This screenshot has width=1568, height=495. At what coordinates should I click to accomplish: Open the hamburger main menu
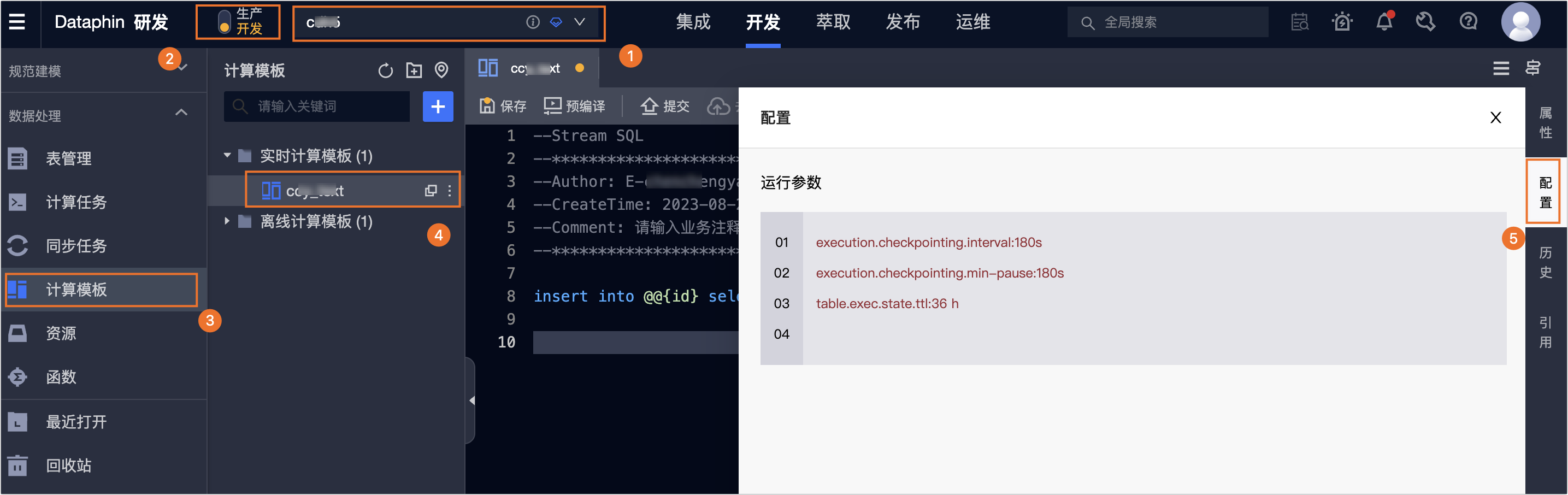pos(17,22)
